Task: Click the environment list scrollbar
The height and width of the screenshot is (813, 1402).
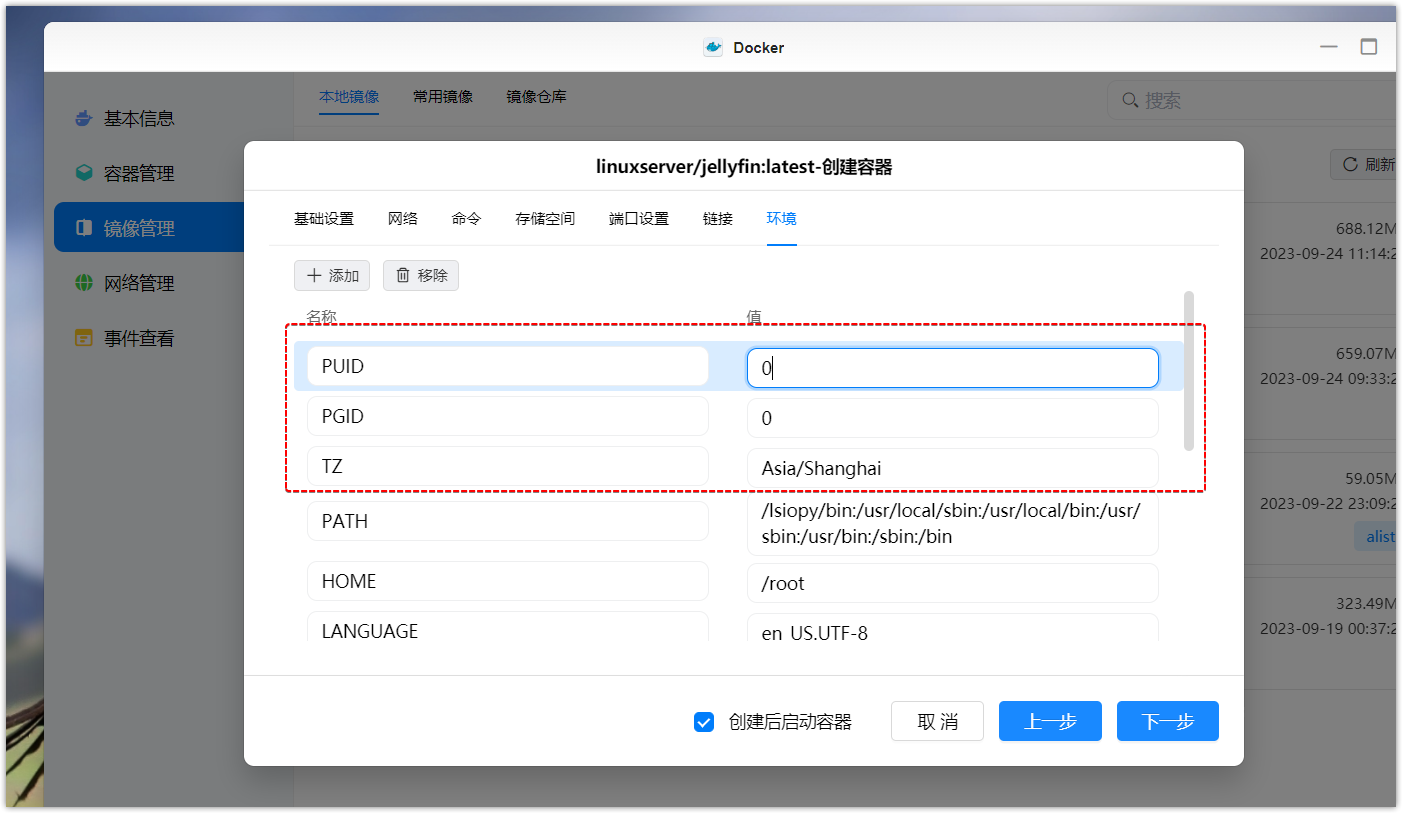Action: click(1188, 371)
